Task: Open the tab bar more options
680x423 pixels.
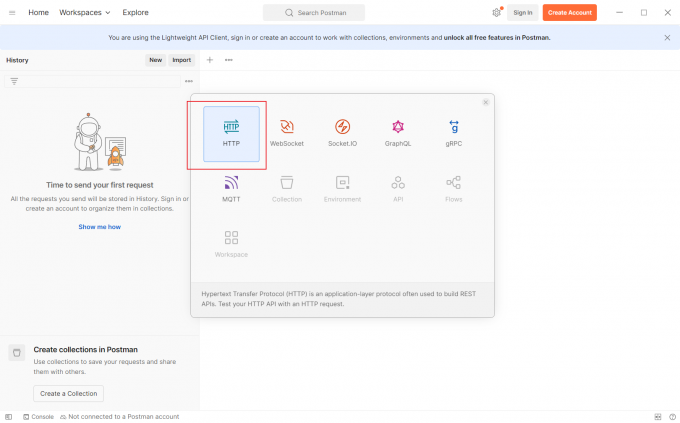Action: click(229, 60)
